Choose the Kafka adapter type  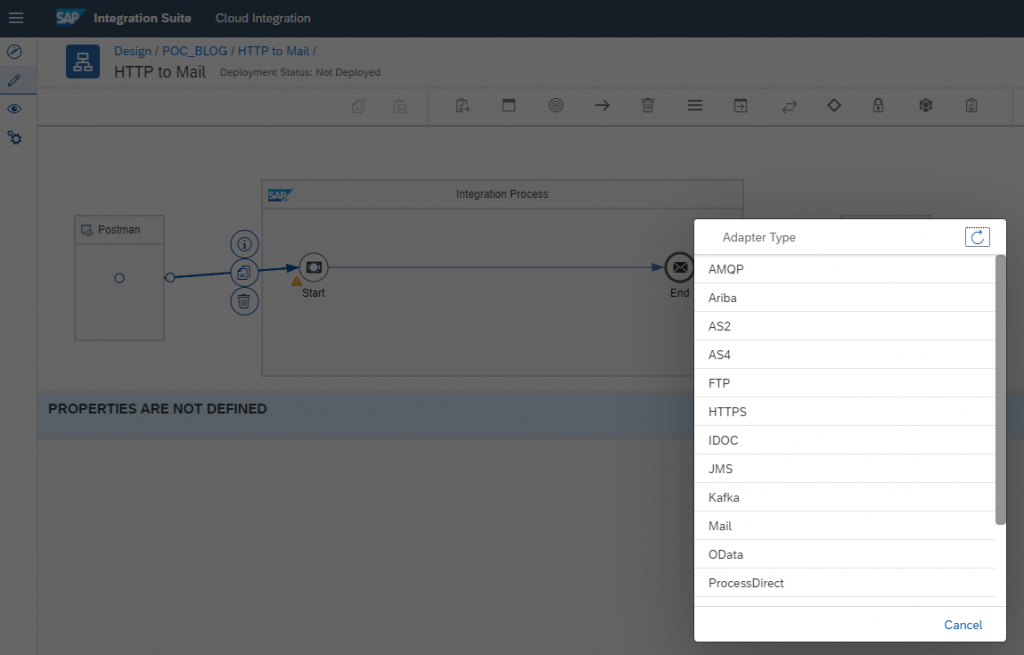click(844, 498)
